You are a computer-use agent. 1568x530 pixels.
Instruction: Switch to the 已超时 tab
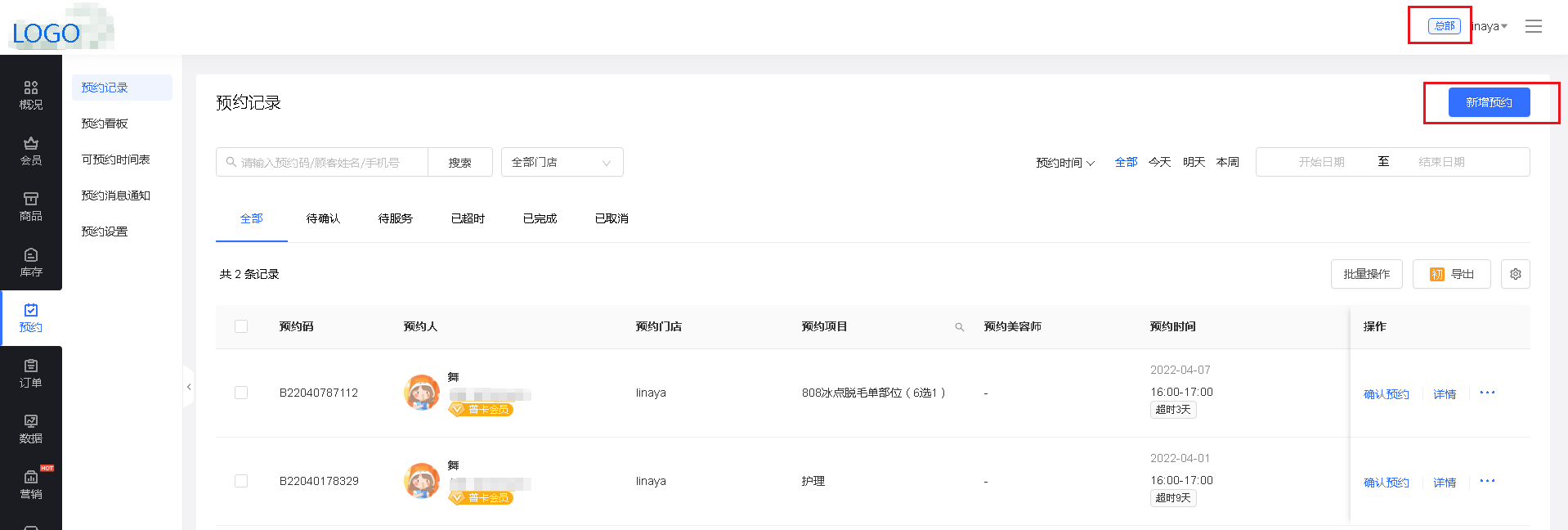[x=468, y=218]
